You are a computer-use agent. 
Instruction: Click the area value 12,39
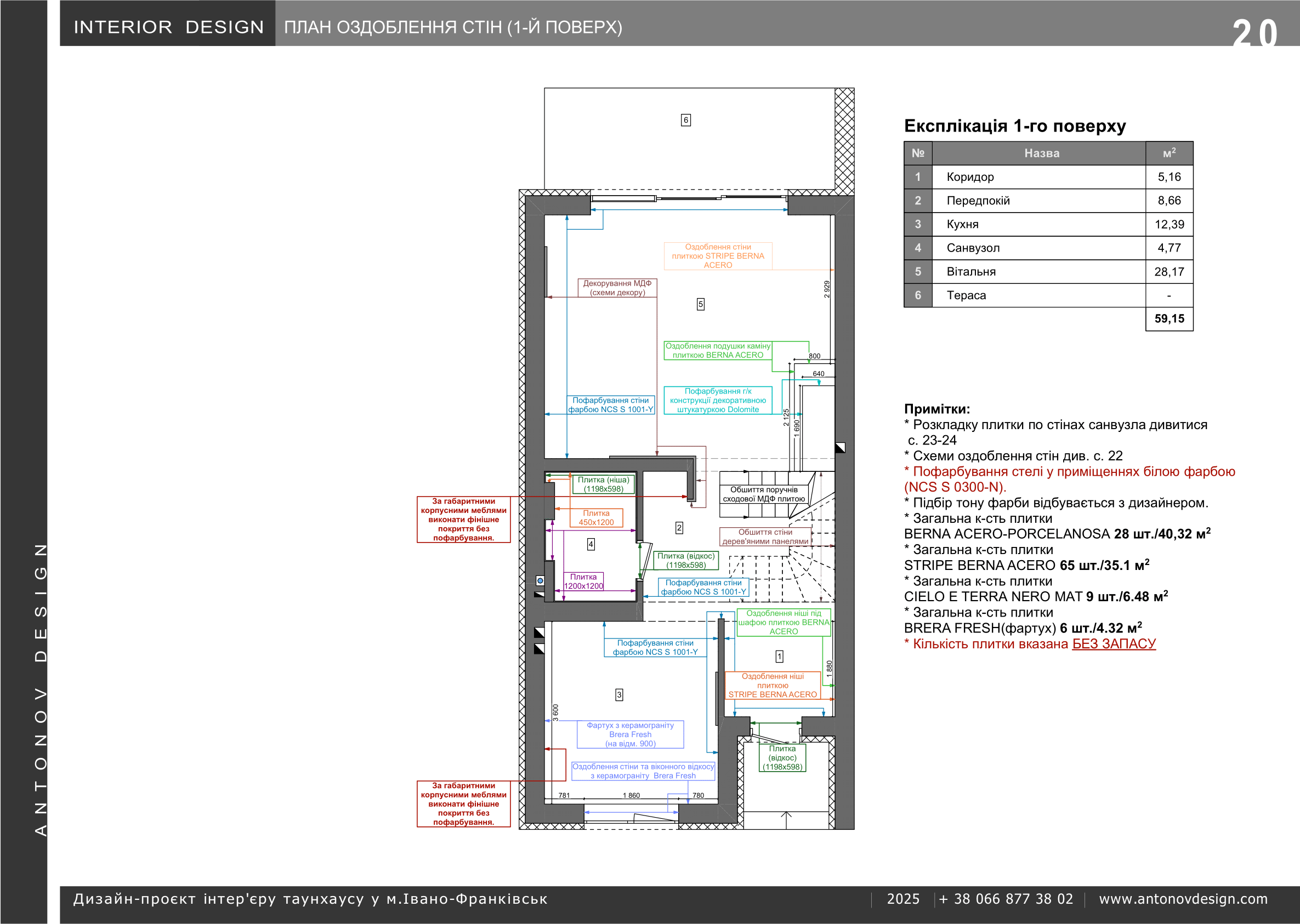pos(1169,224)
